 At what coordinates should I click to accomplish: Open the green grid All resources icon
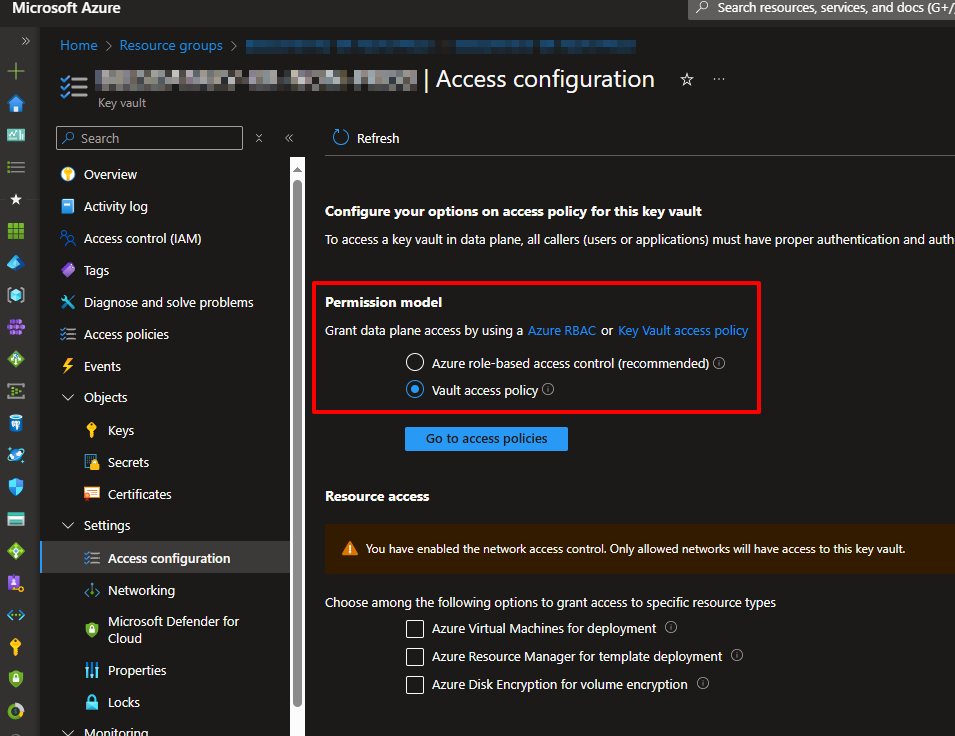point(16,231)
